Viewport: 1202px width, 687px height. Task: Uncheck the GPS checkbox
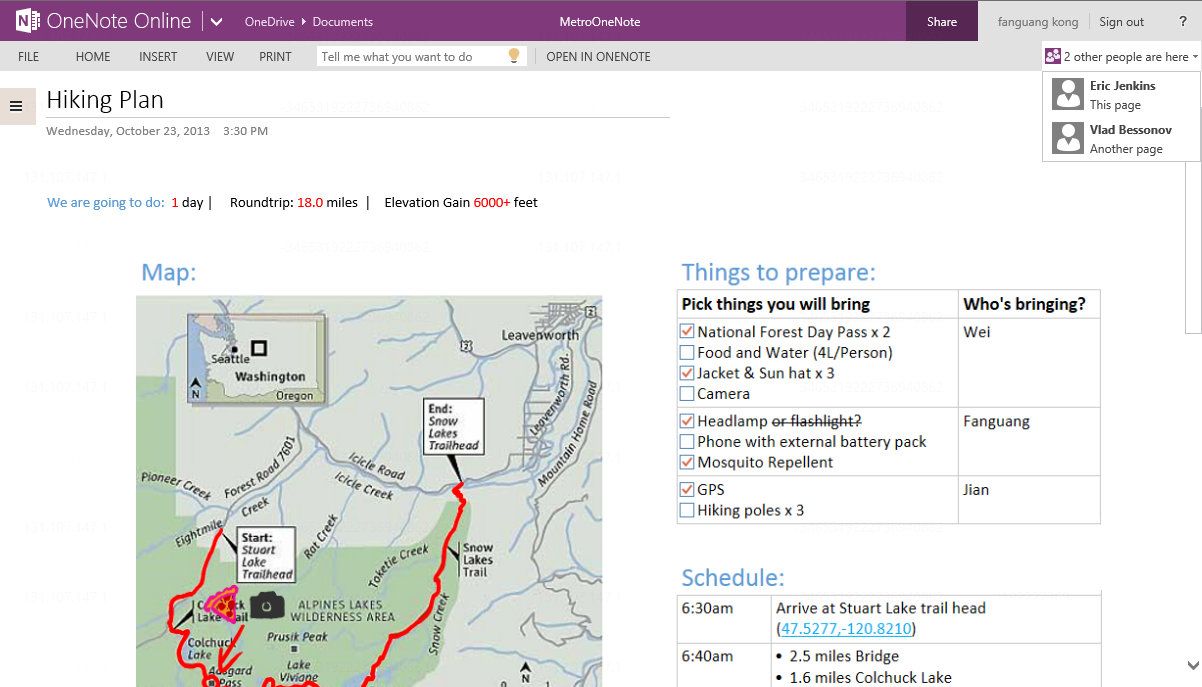(686, 489)
